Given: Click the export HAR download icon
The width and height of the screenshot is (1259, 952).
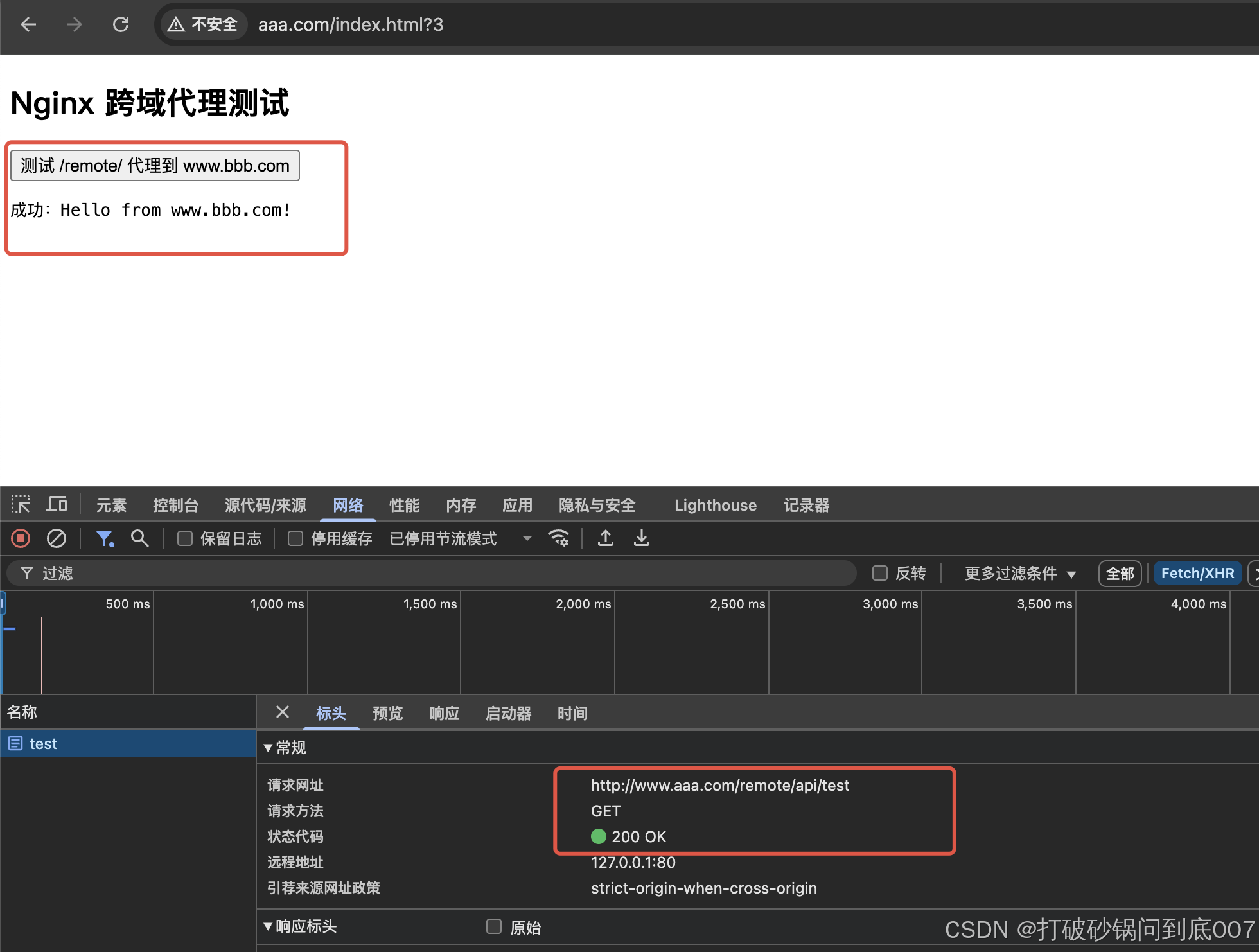Looking at the screenshot, I should 641,538.
